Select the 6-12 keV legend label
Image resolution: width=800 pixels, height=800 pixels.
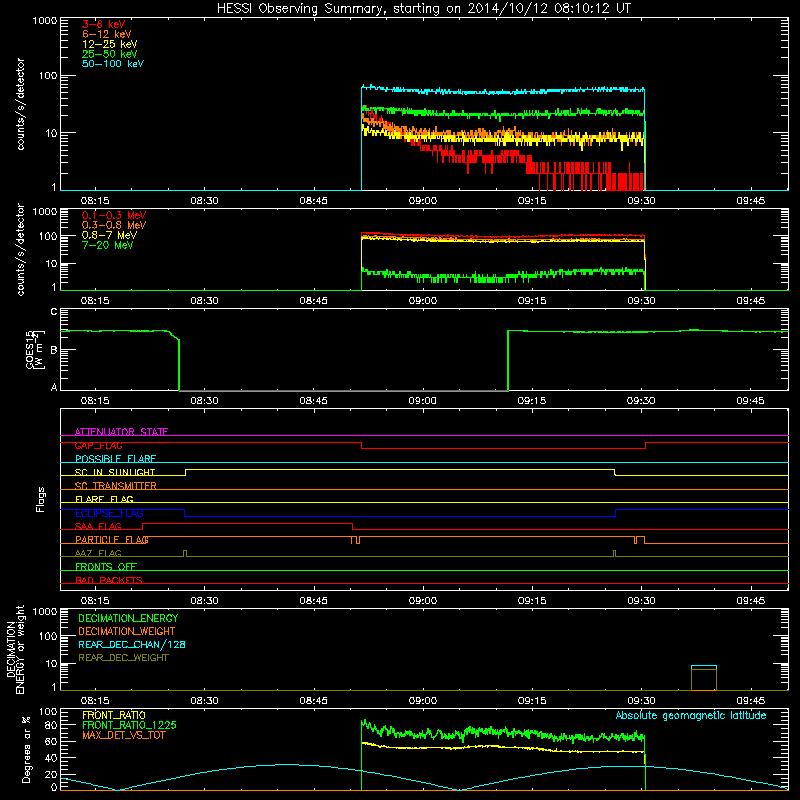(x=107, y=34)
